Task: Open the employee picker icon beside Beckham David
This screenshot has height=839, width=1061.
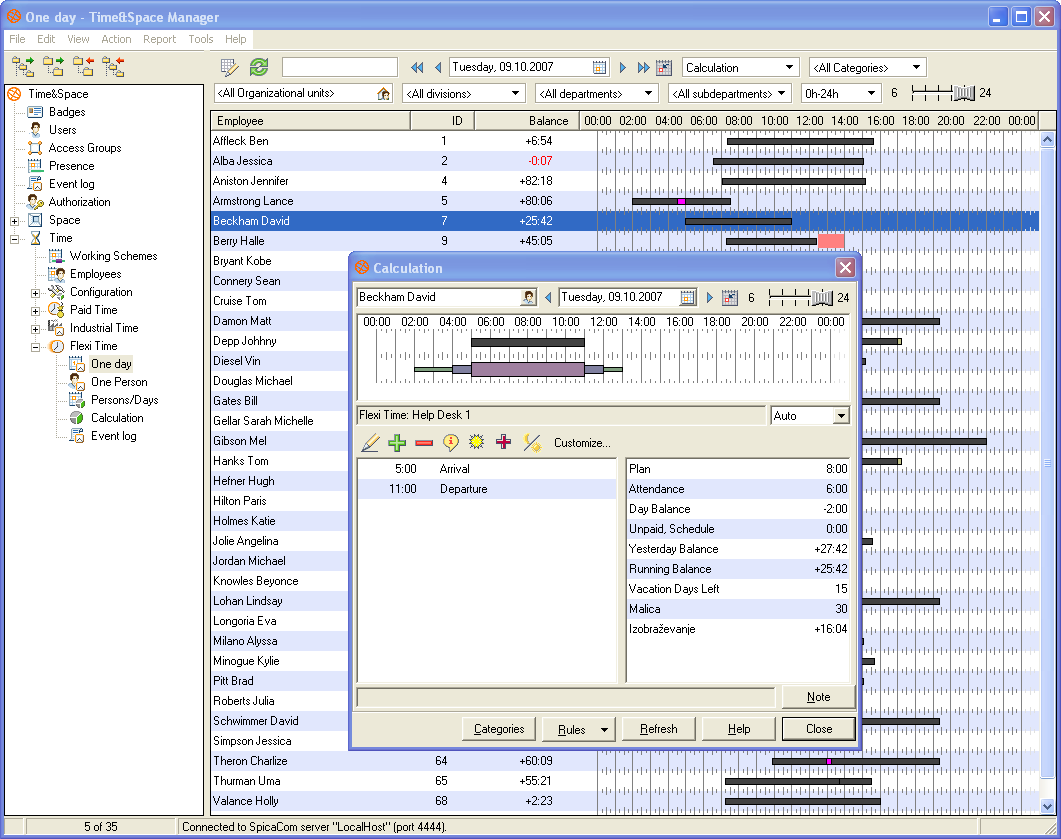Action: point(528,298)
